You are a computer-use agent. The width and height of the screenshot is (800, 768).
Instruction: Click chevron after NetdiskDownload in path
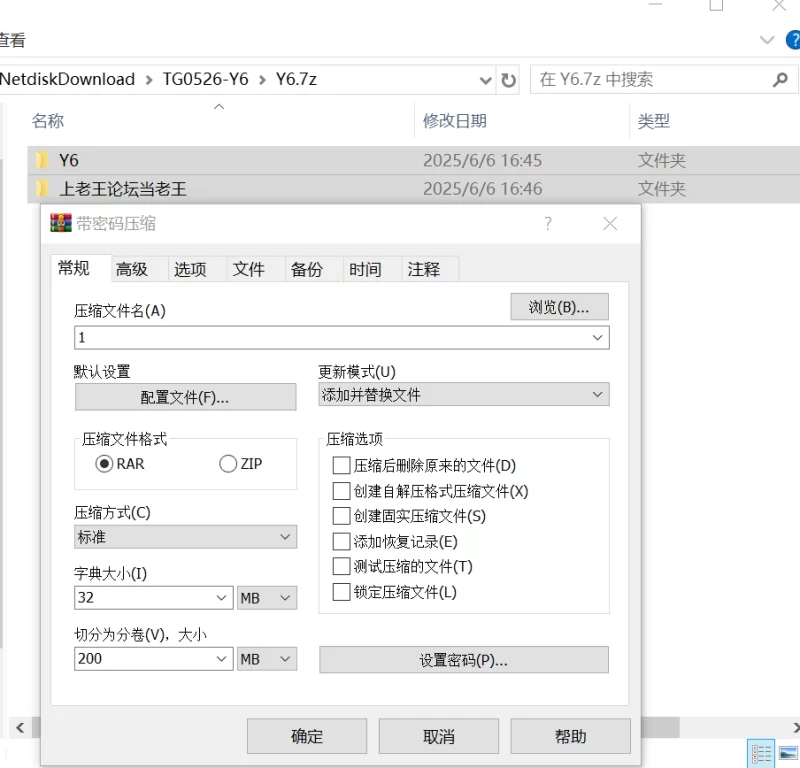coord(149,80)
